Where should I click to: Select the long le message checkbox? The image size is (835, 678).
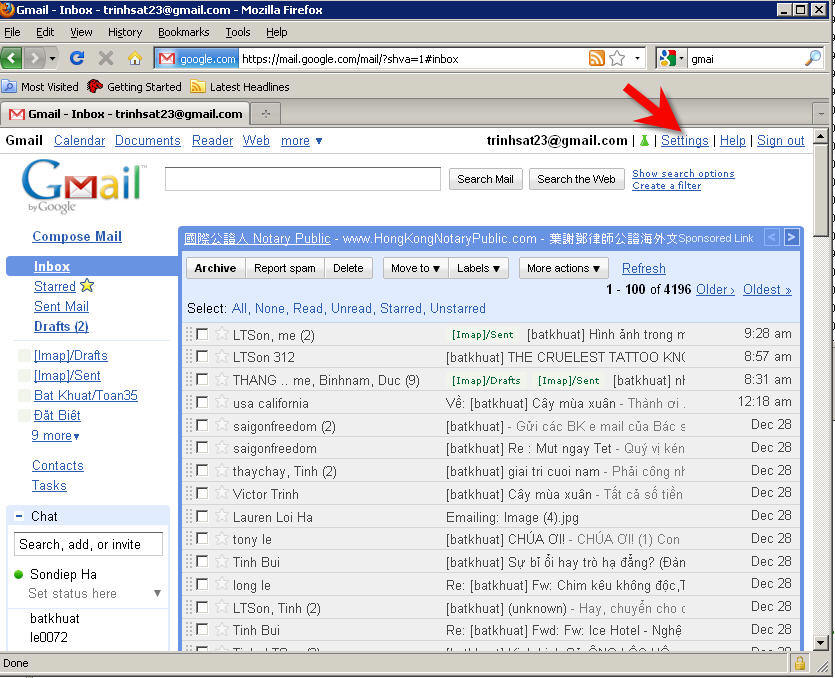202,584
